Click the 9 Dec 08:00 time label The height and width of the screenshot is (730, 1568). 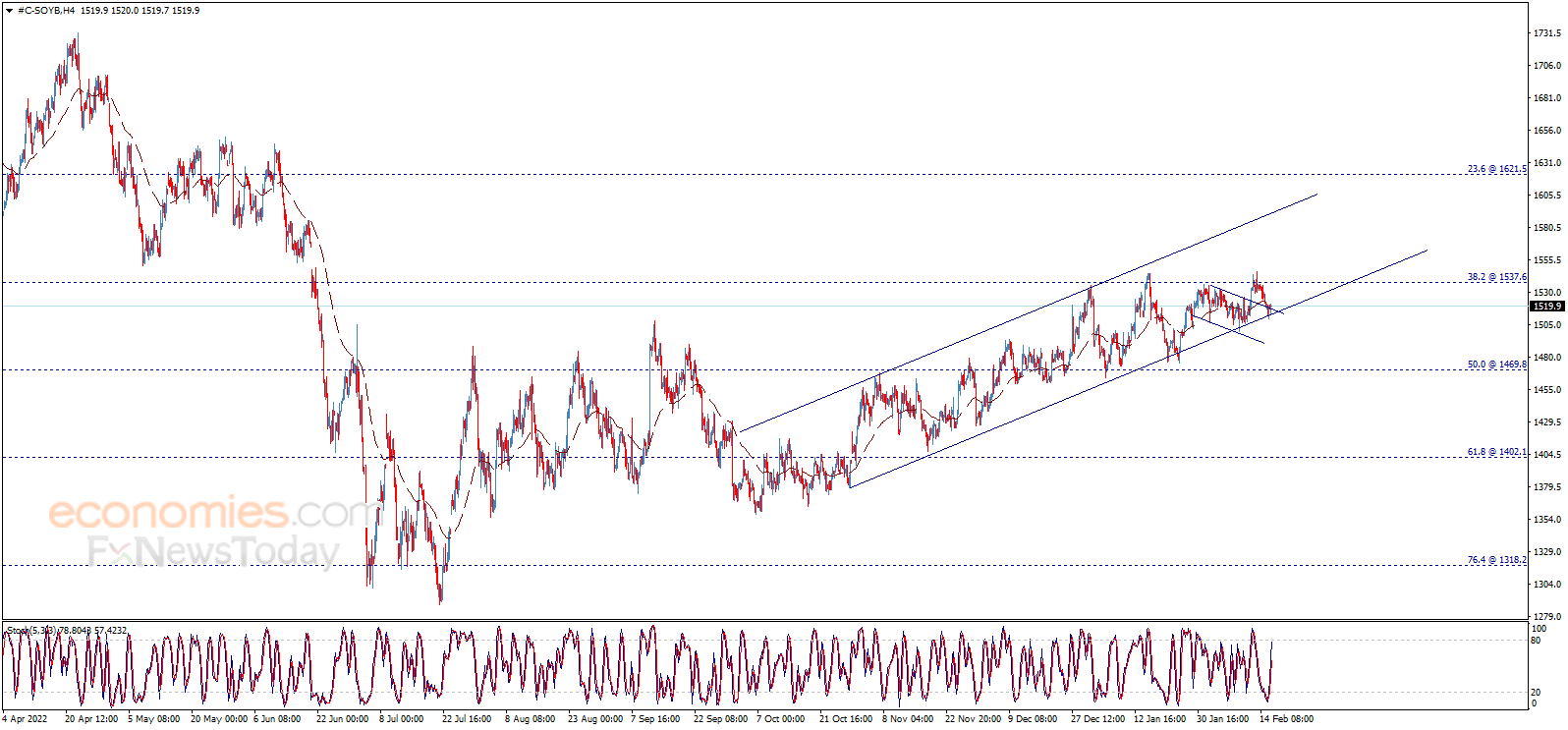pos(1034,718)
